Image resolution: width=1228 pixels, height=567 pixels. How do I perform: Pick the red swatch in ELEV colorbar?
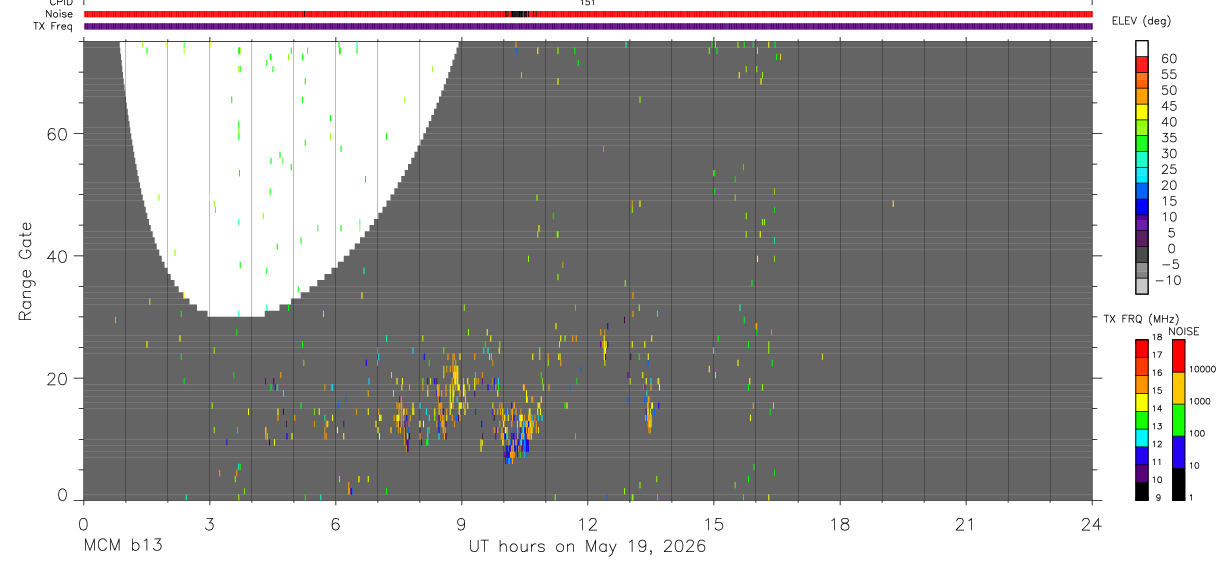(1142, 64)
